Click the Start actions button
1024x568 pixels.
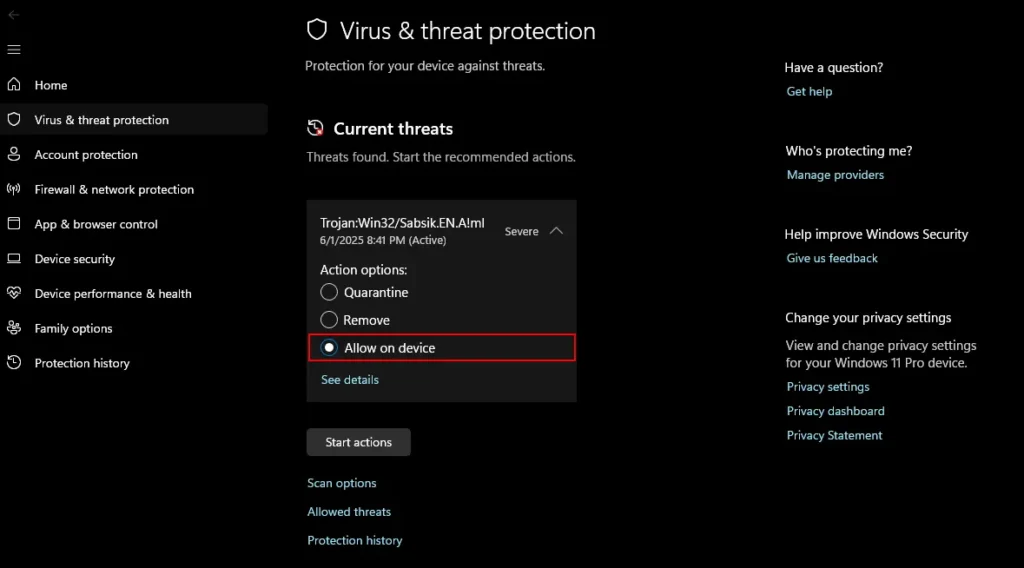[x=359, y=442]
